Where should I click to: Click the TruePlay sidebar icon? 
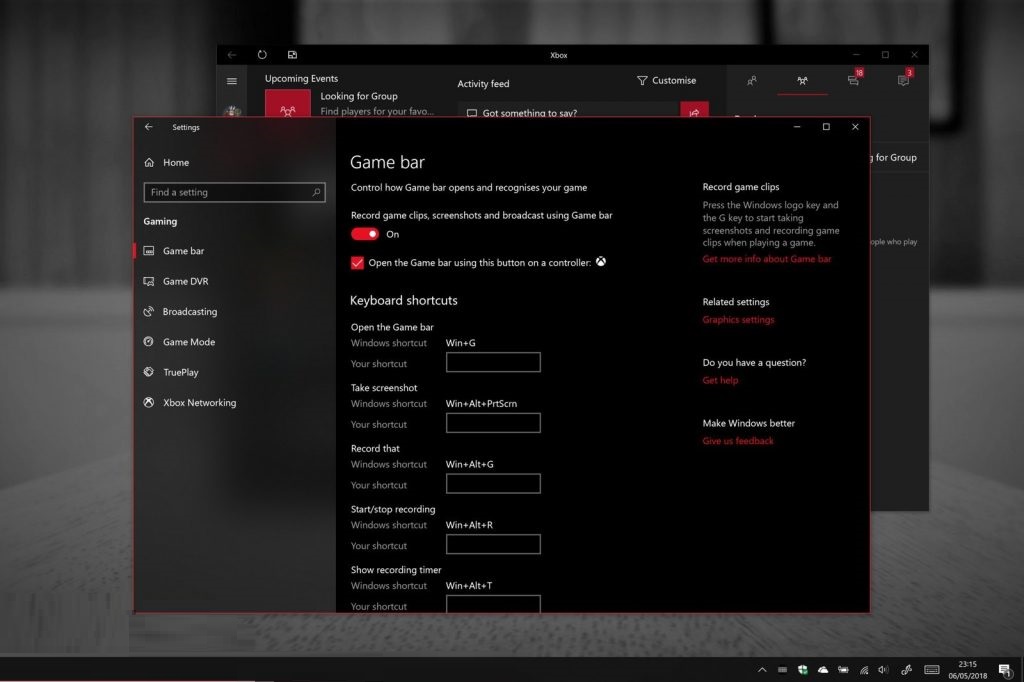(149, 372)
